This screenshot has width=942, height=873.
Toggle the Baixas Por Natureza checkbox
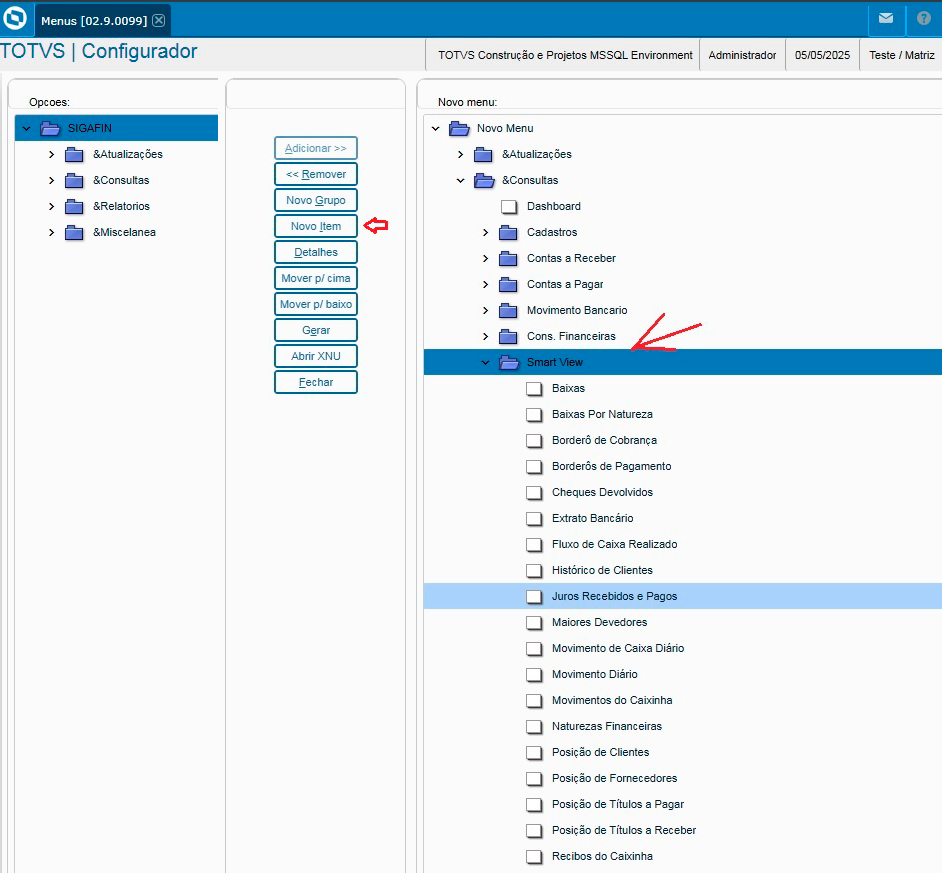[534, 415]
